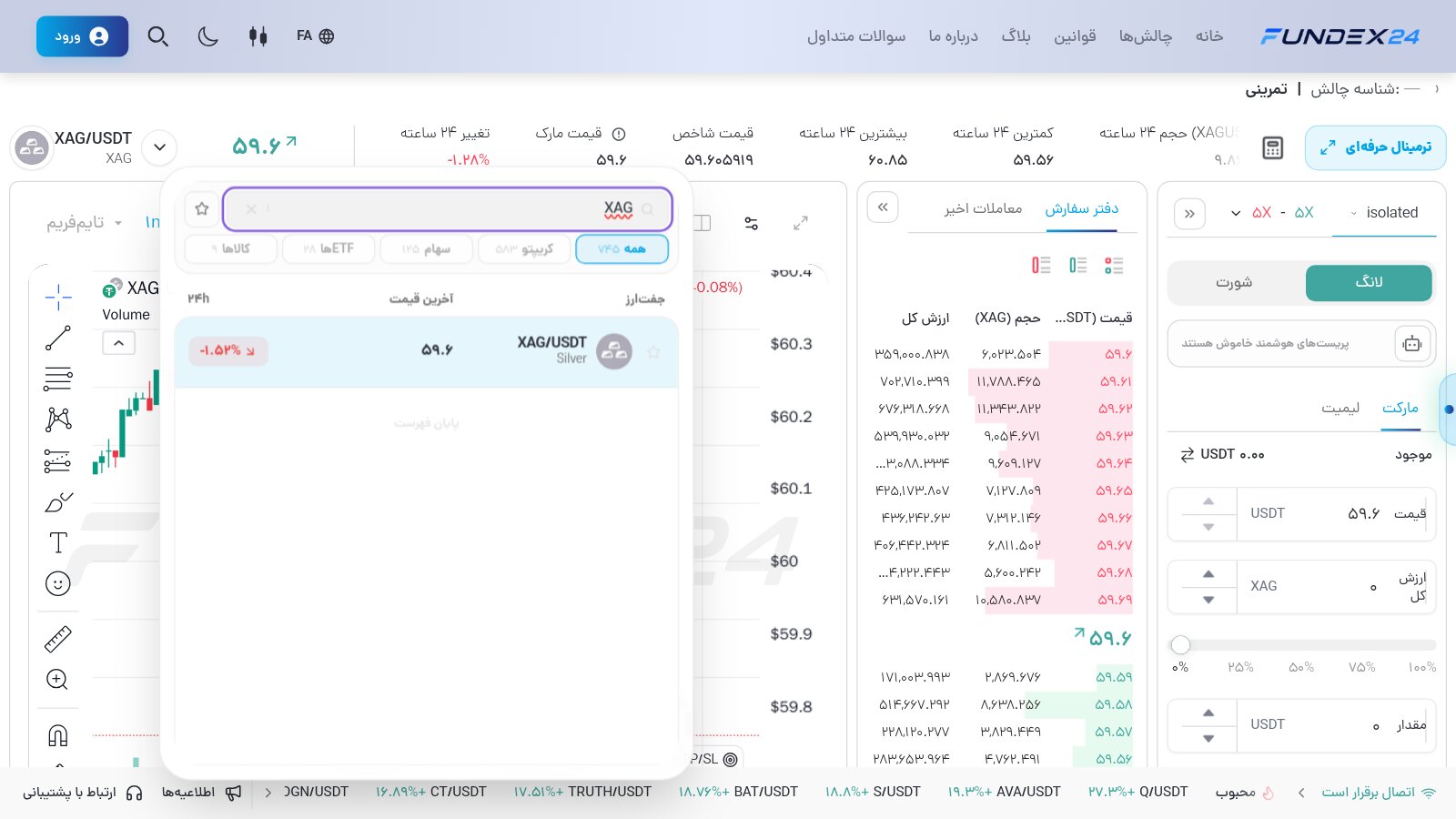Open the تایم‌فریم timeframe dropdown
Image resolution: width=1456 pixels, height=819 pixels.
coord(84,223)
